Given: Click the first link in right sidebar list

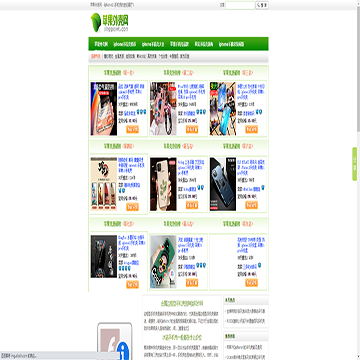Looking at the screenshot, I should pyautogui.click(x=246, y=311).
